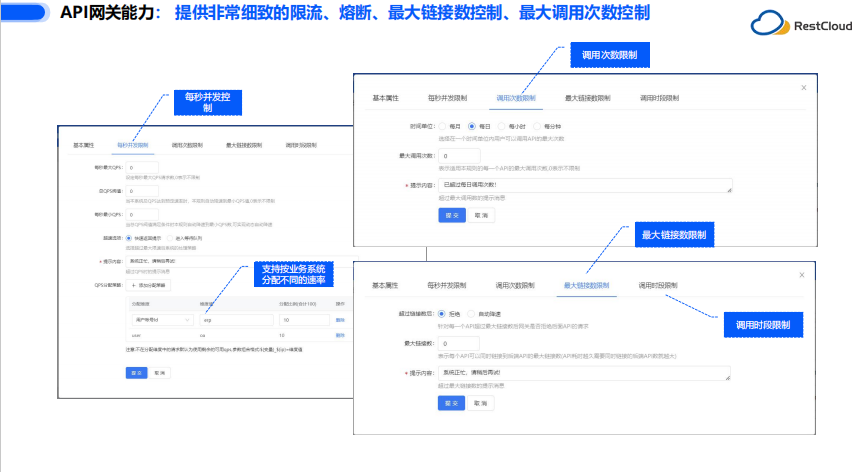Cancel the 最大链接数限制 form with 取消
Viewport: 865px width, 472px height.
coord(481,402)
